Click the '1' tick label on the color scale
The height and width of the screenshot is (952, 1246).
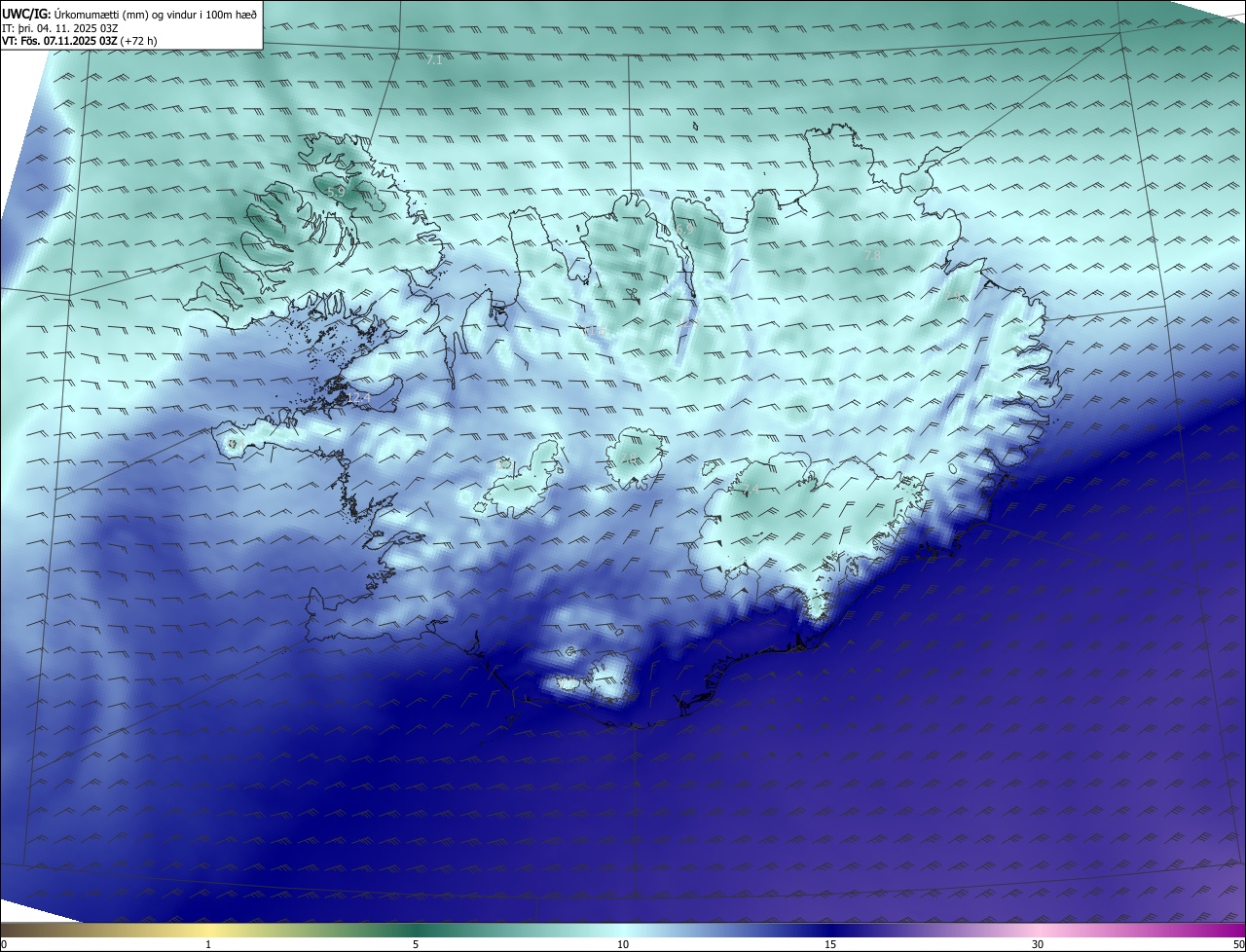click(208, 944)
